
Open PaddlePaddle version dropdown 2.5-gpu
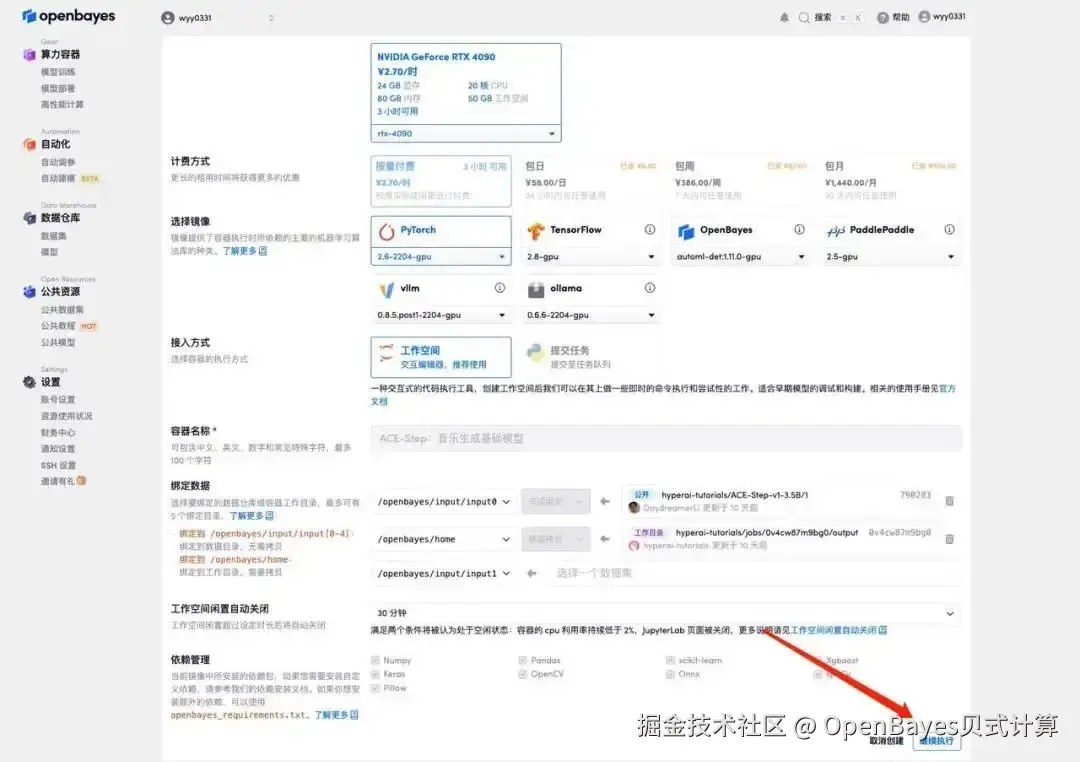point(891,256)
